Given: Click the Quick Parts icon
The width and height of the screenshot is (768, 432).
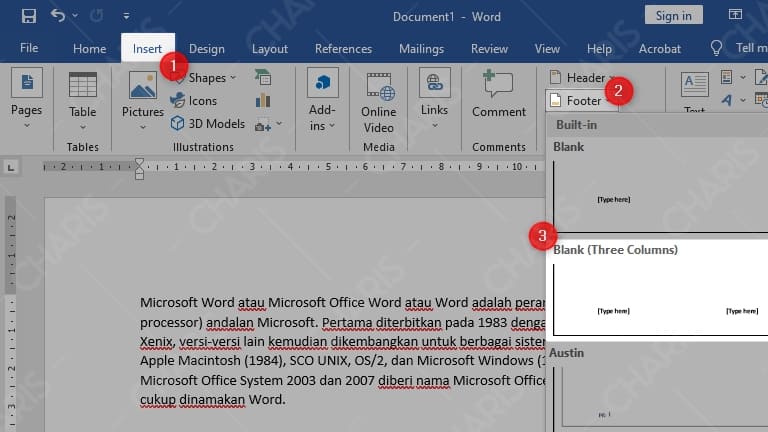Looking at the screenshot, I should pyautogui.click(x=726, y=77).
